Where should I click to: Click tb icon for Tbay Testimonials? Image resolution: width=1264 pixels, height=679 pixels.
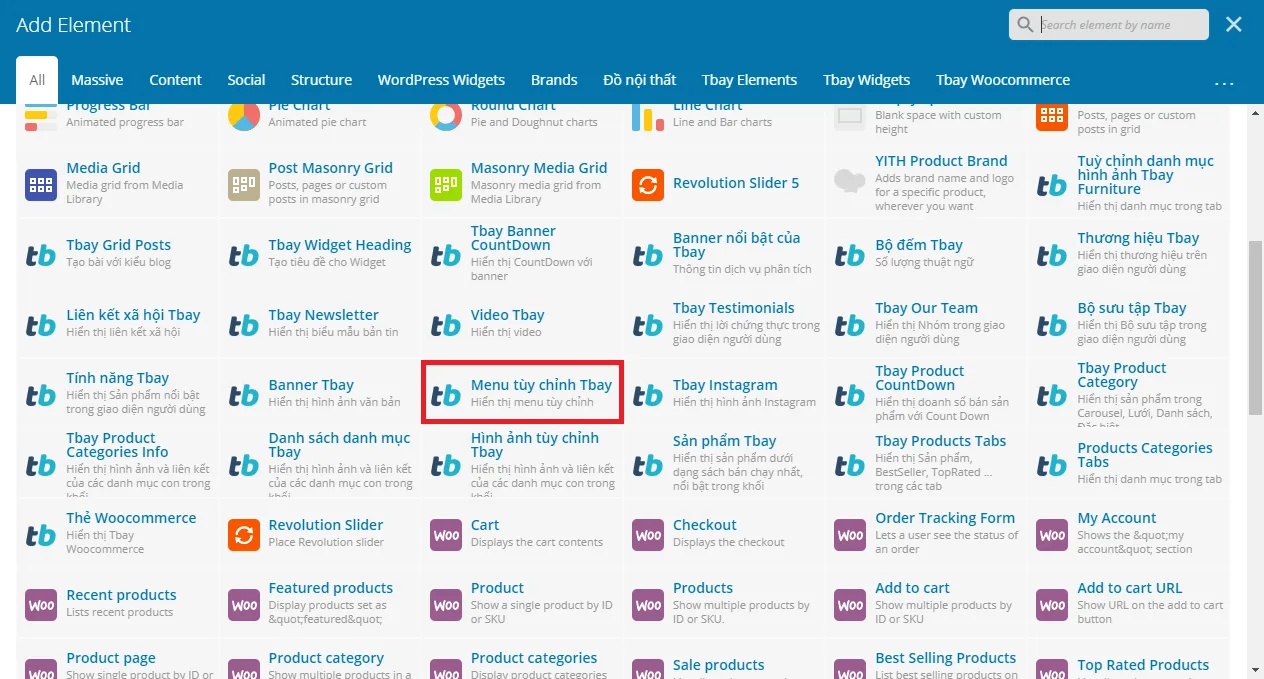[x=648, y=325]
